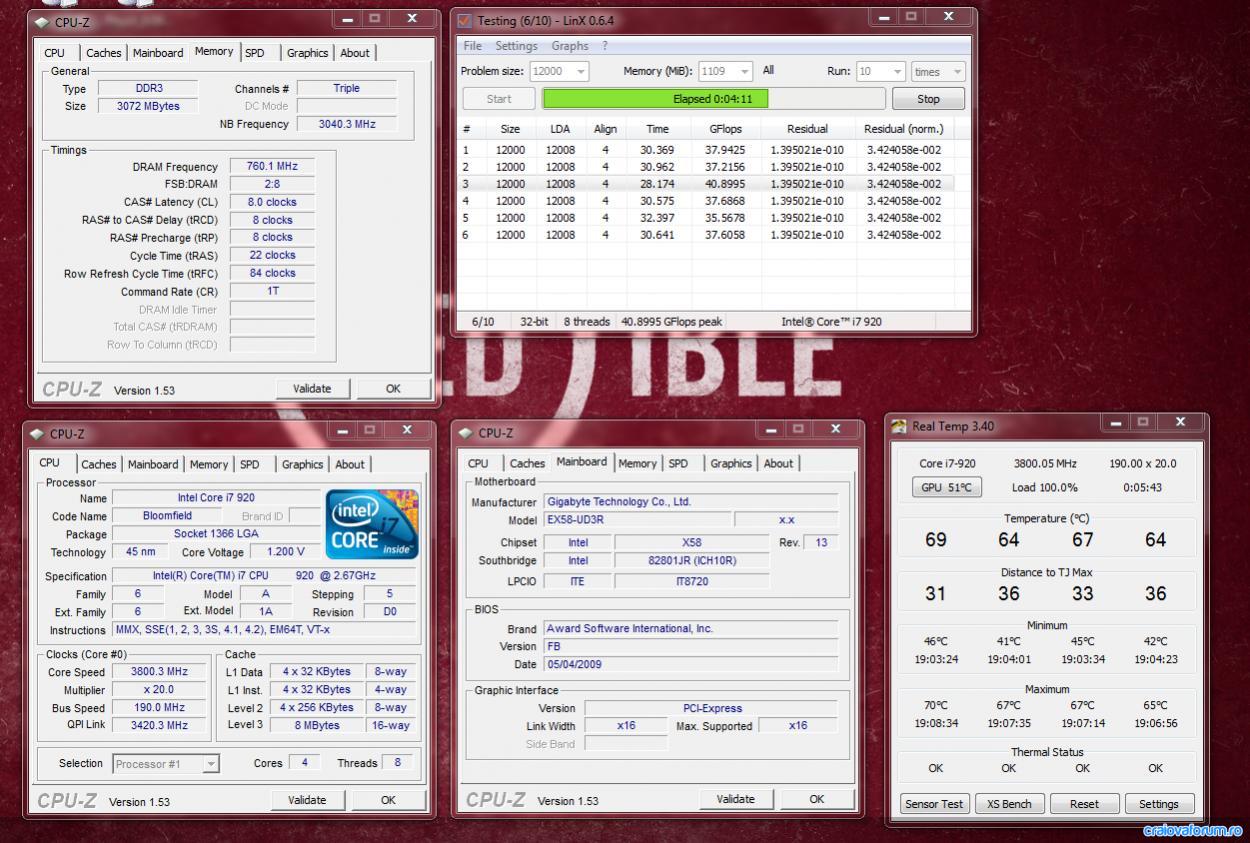Viewport: 1250px width, 843px height.
Task: Click the Align column header in LinX
Action: tap(605, 129)
